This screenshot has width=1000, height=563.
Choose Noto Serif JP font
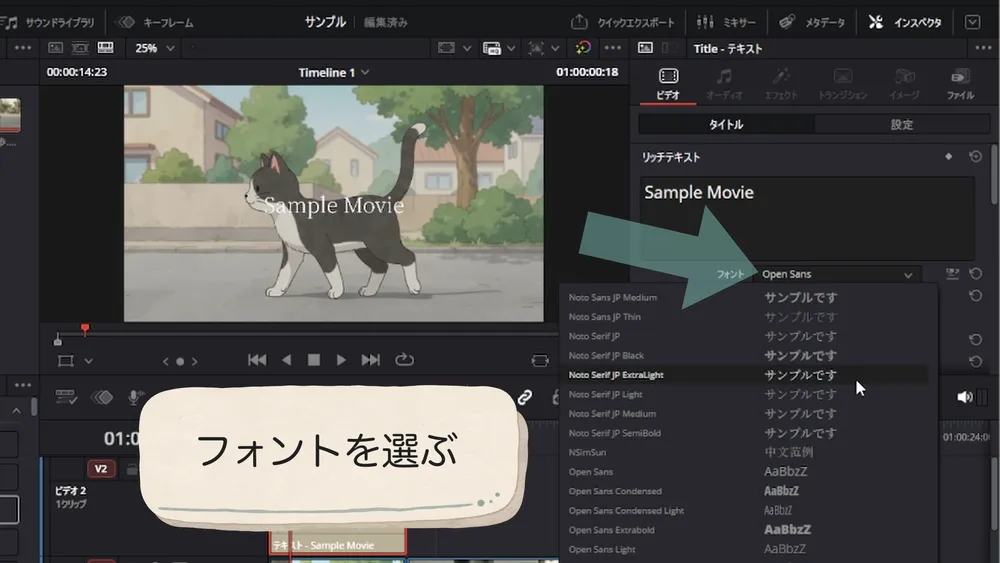[x=743, y=336]
